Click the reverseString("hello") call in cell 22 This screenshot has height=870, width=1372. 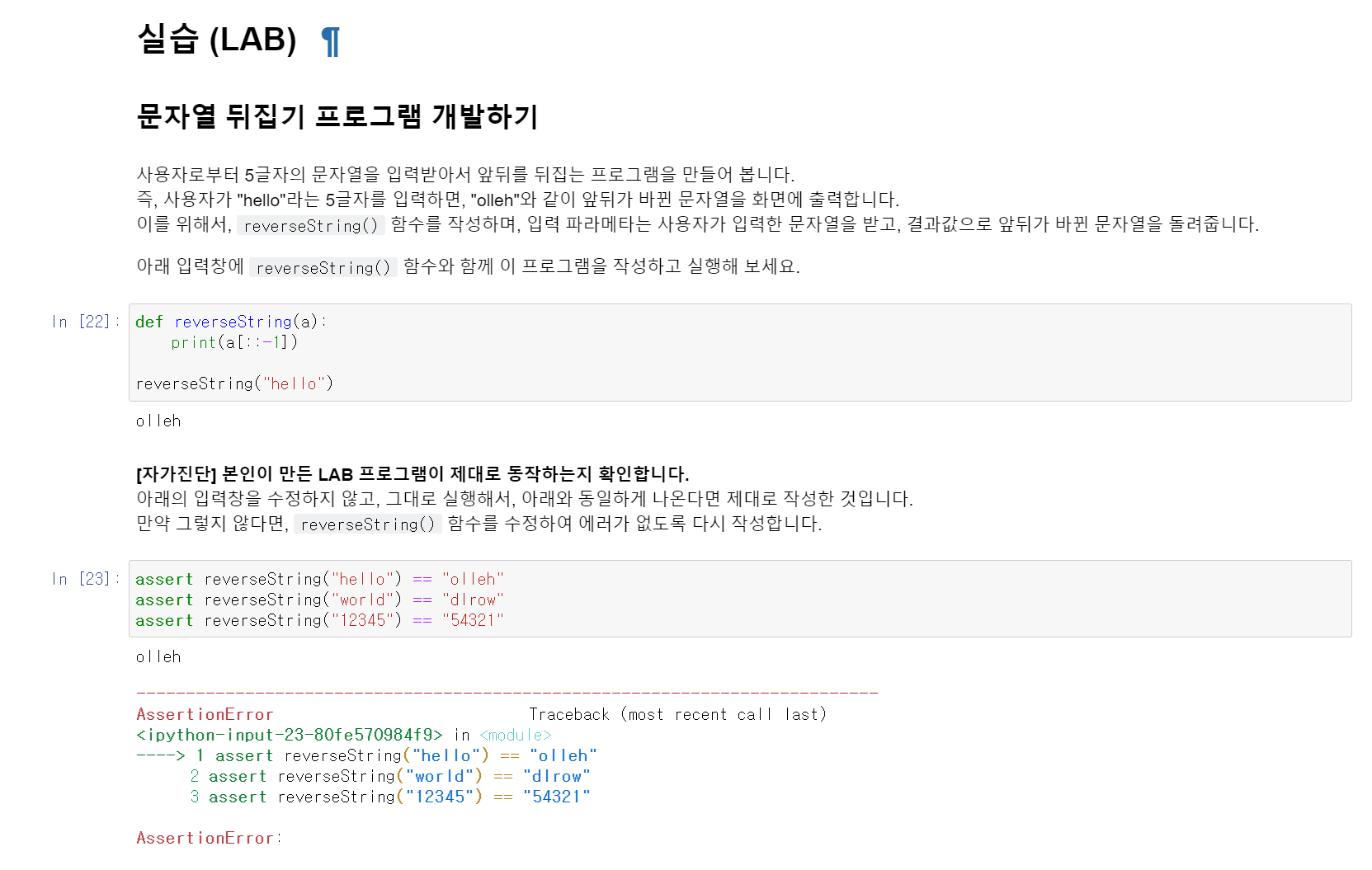(x=234, y=383)
